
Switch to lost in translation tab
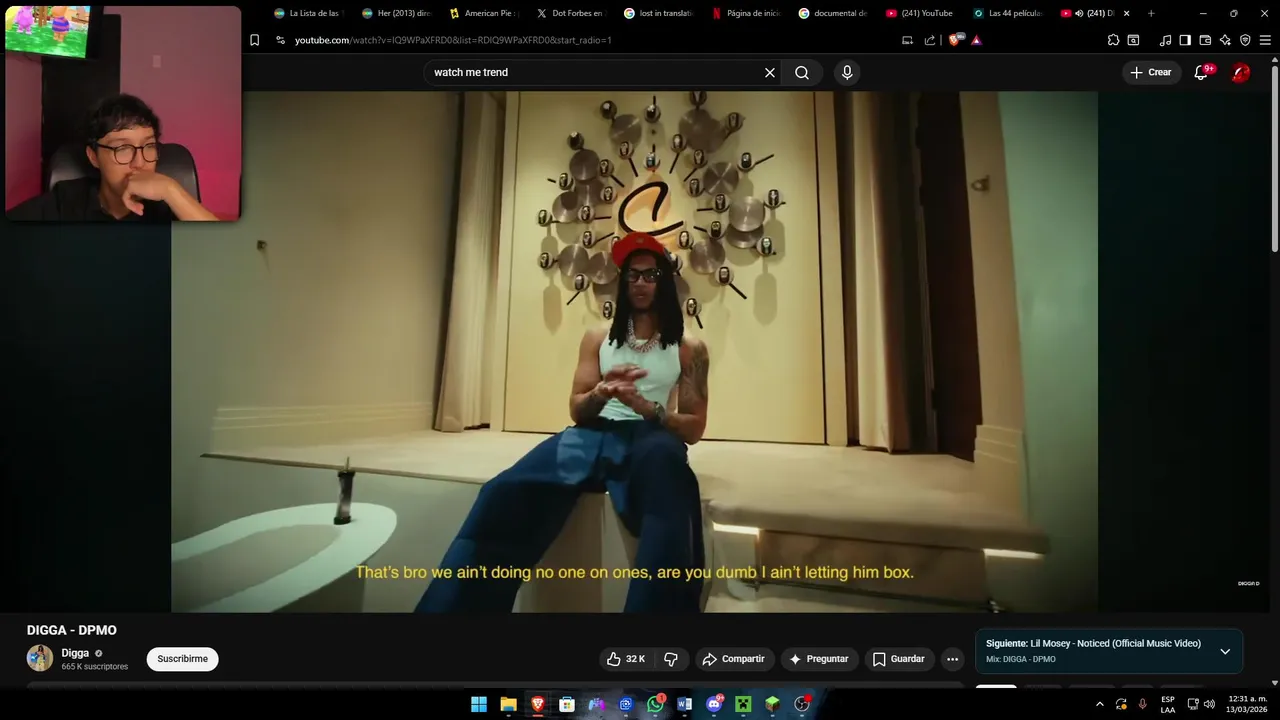657,13
